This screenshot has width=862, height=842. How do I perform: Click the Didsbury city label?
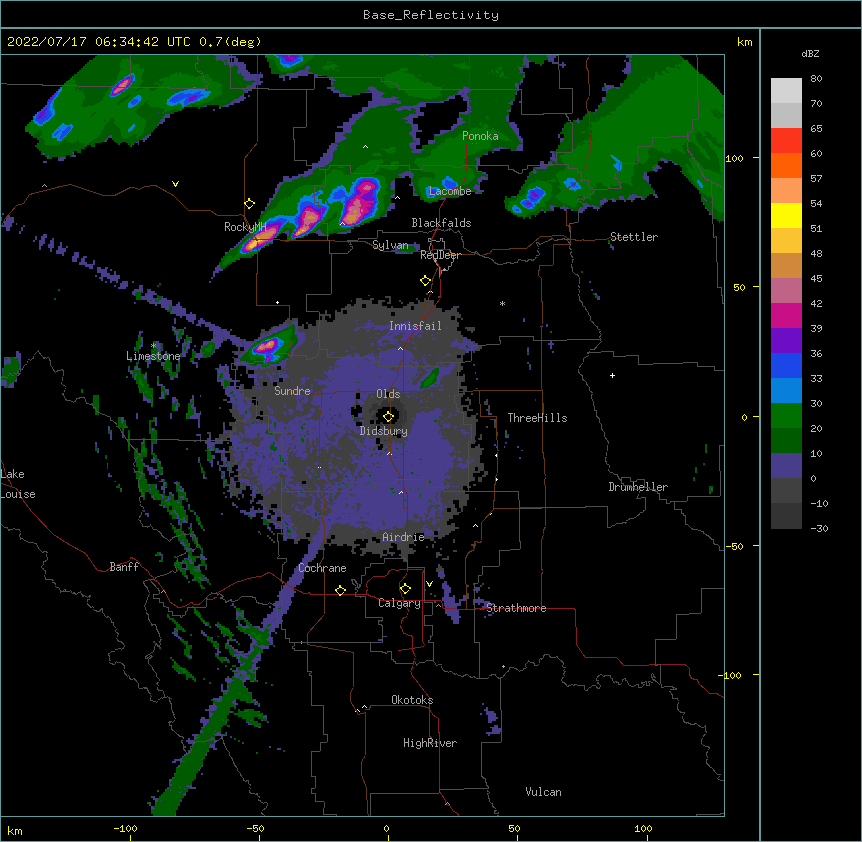[x=384, y=431]
